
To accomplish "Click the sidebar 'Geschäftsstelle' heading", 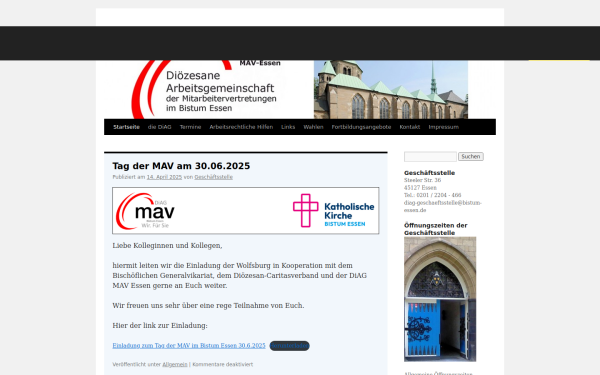I will [429, 173].
